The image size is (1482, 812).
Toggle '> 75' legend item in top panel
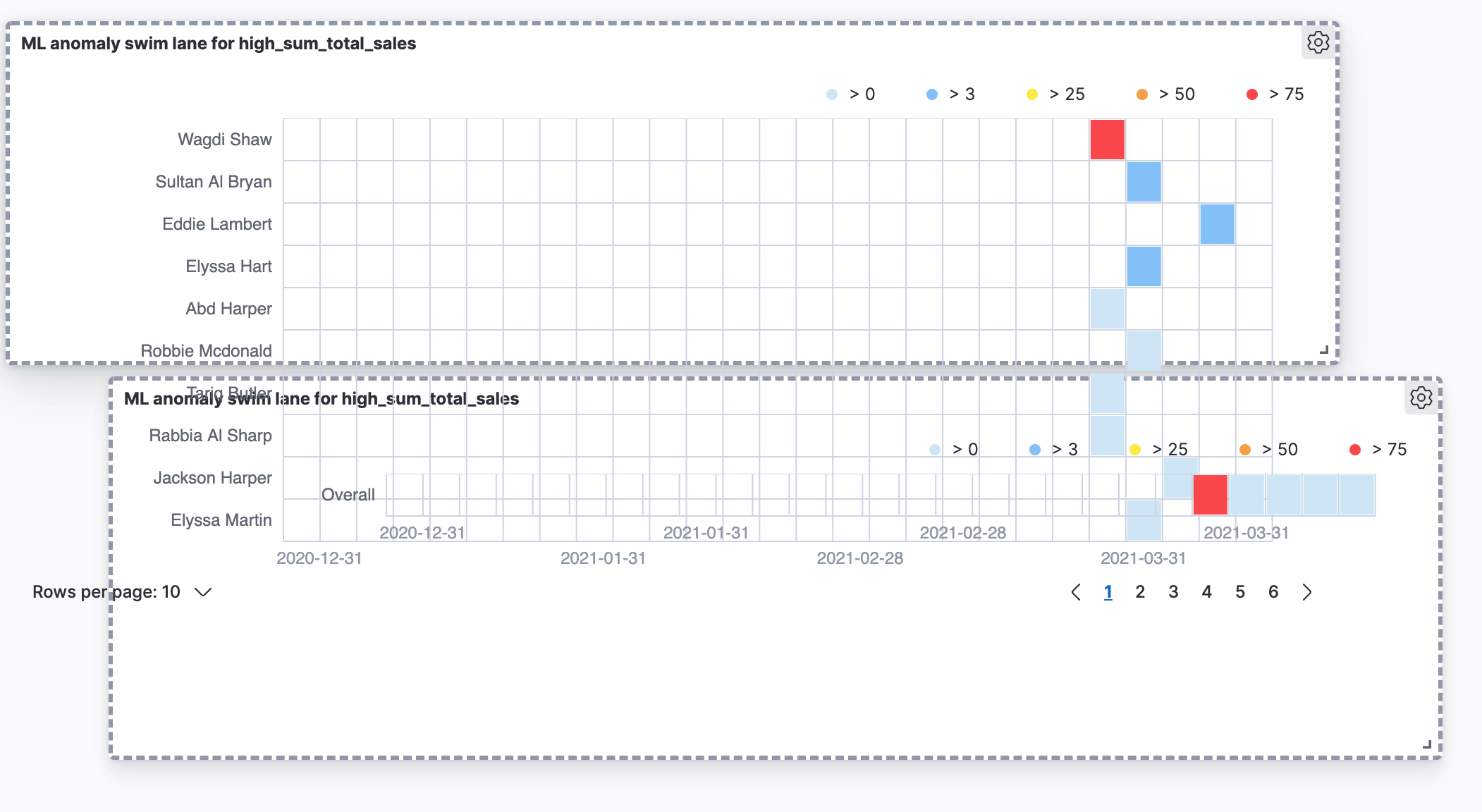[1275, 94]
